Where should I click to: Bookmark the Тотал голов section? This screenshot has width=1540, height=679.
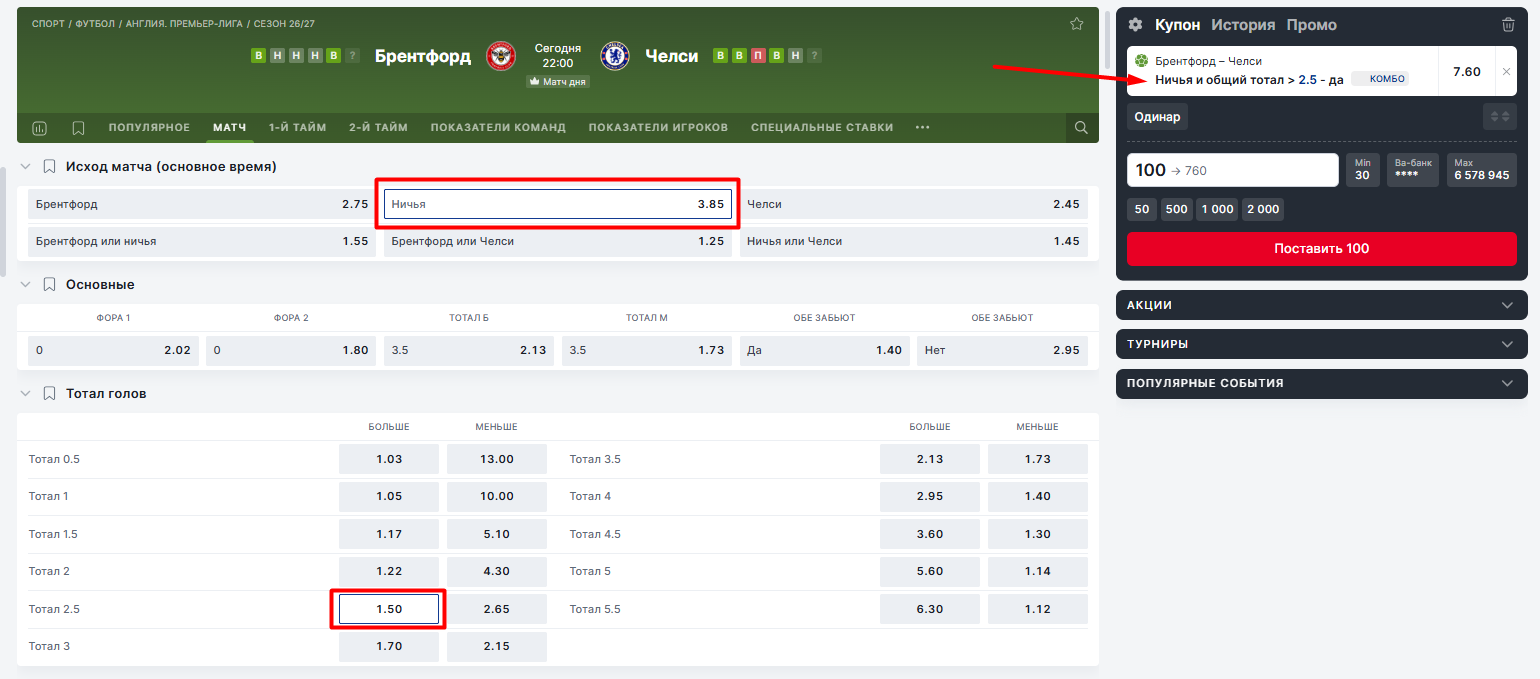pos(49,394)
